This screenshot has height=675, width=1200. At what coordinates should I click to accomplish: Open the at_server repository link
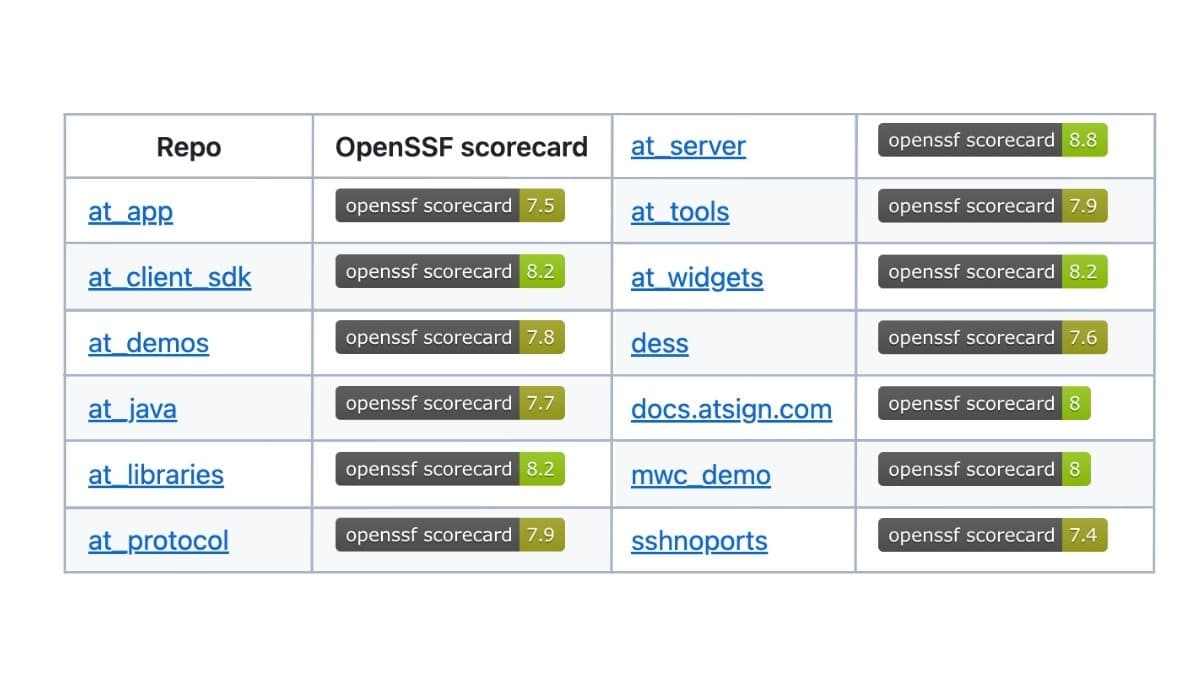pos(688,146)
